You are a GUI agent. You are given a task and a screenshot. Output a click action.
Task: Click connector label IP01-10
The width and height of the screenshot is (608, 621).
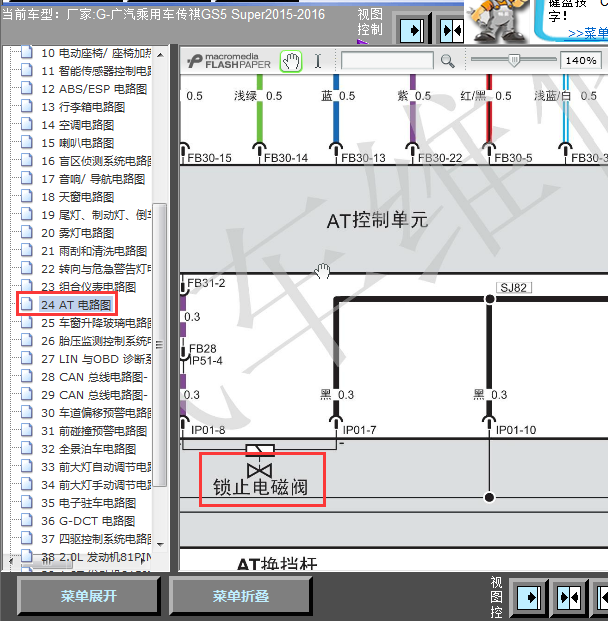[516, 430]
